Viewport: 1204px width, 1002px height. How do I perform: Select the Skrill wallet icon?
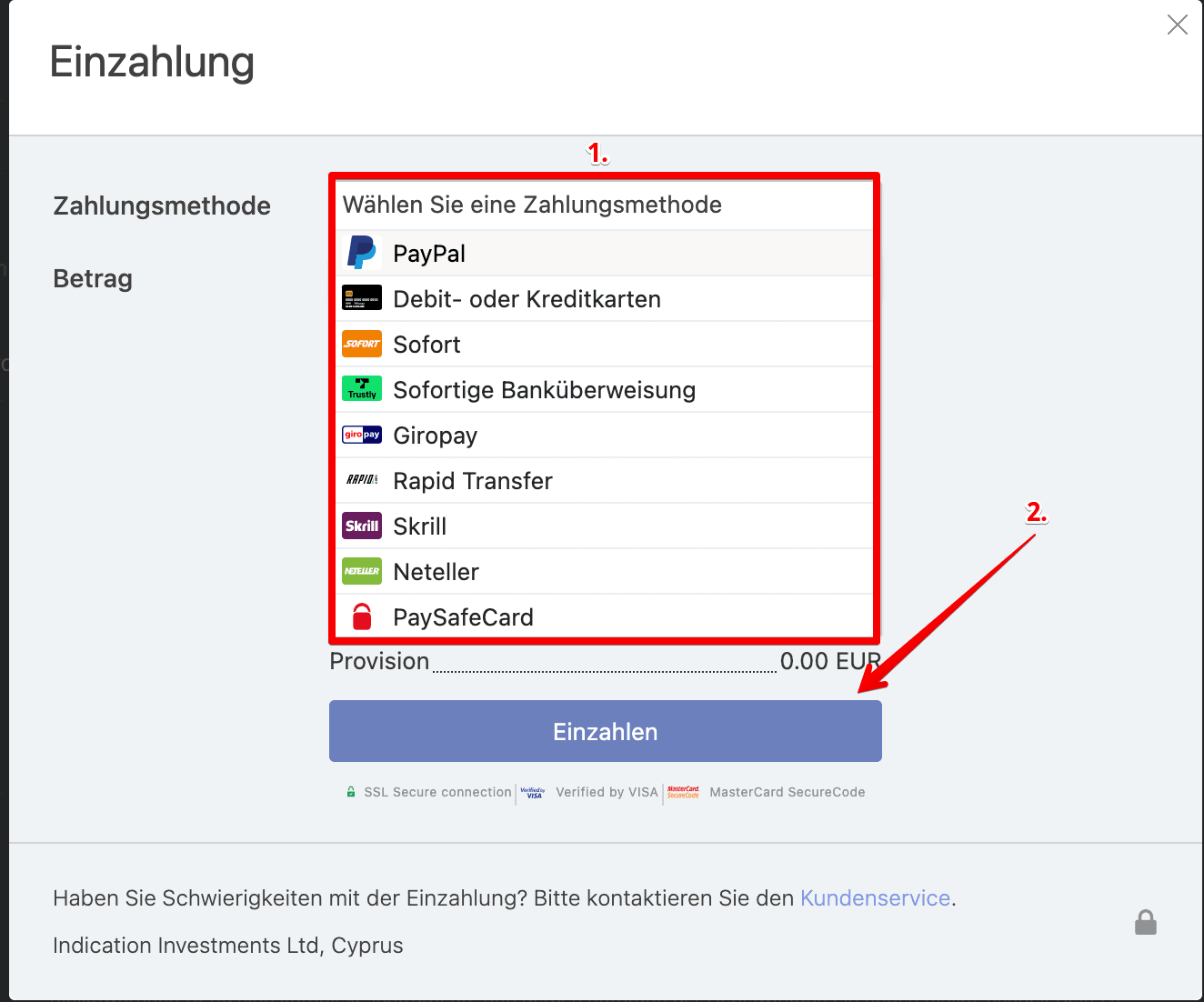click(x=361, y=526)
